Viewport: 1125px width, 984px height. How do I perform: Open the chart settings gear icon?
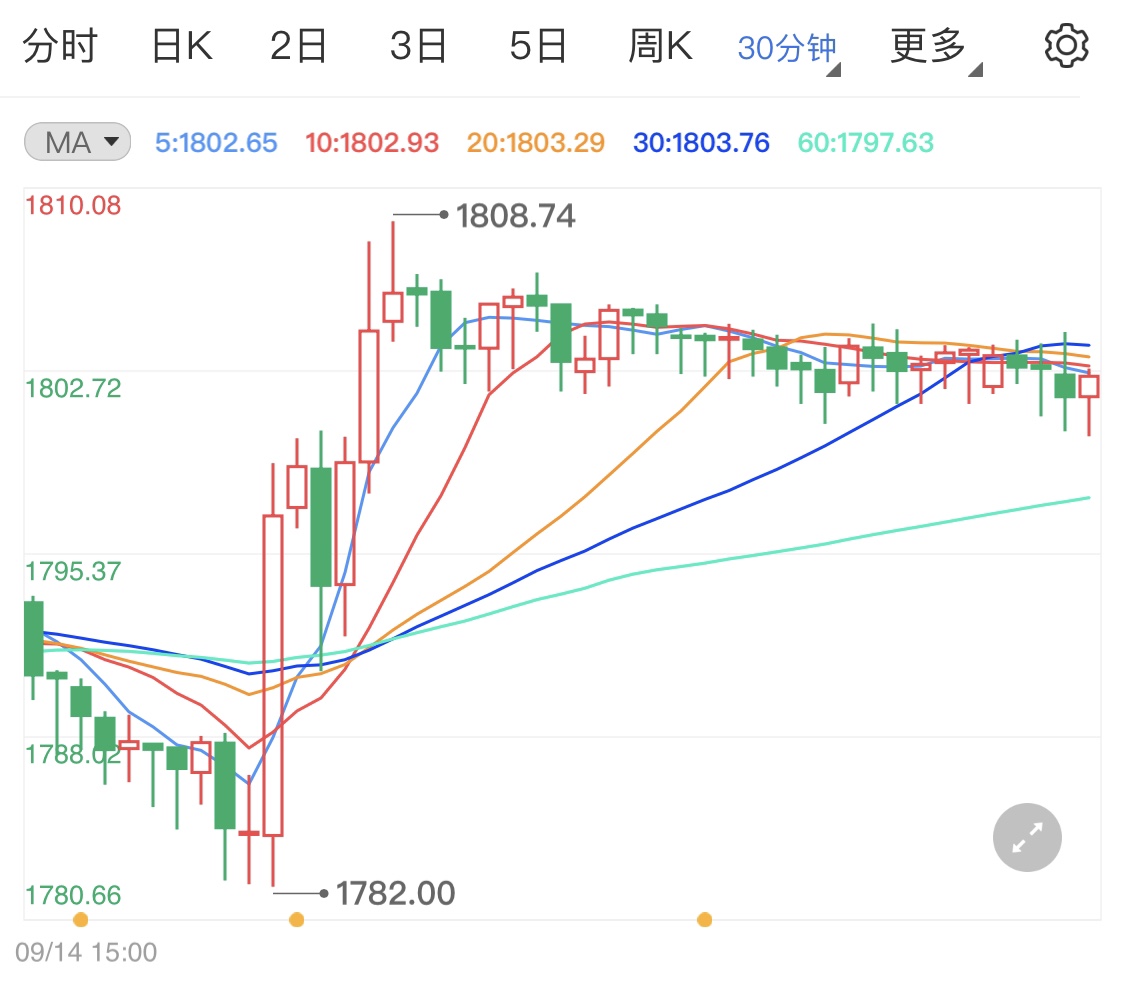(1066, 44)
